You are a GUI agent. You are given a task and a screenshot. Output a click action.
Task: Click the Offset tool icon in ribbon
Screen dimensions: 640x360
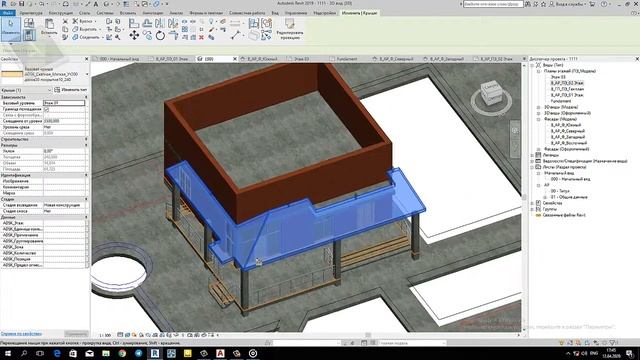tap(147, 23)
